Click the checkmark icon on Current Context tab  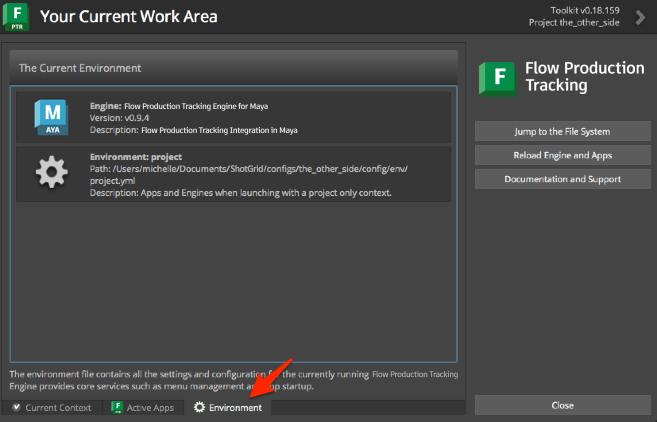(x=16, y=407)
